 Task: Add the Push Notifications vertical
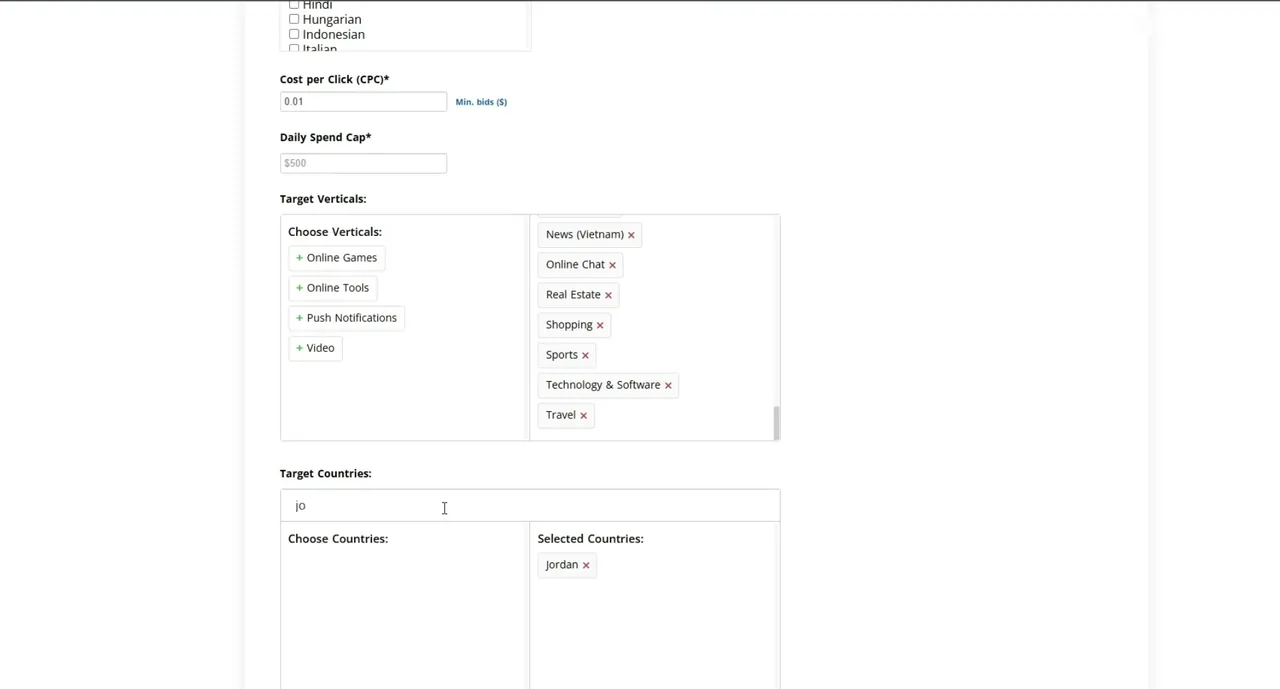pos(346,318)
